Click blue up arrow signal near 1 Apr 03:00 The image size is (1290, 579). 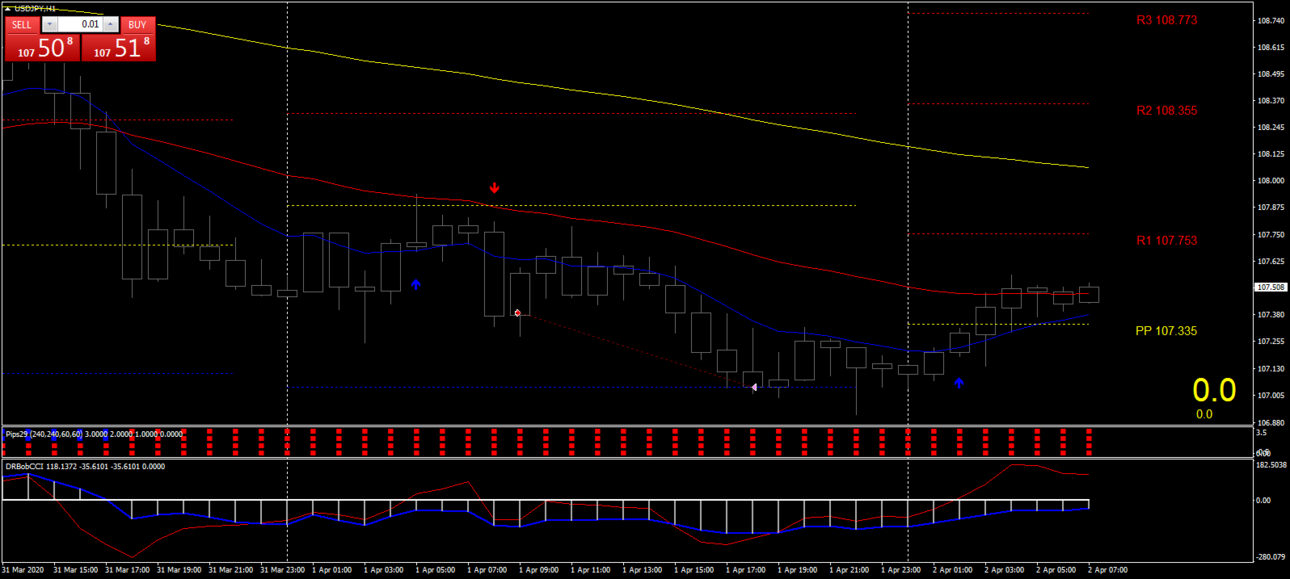[x=416, y=285]
